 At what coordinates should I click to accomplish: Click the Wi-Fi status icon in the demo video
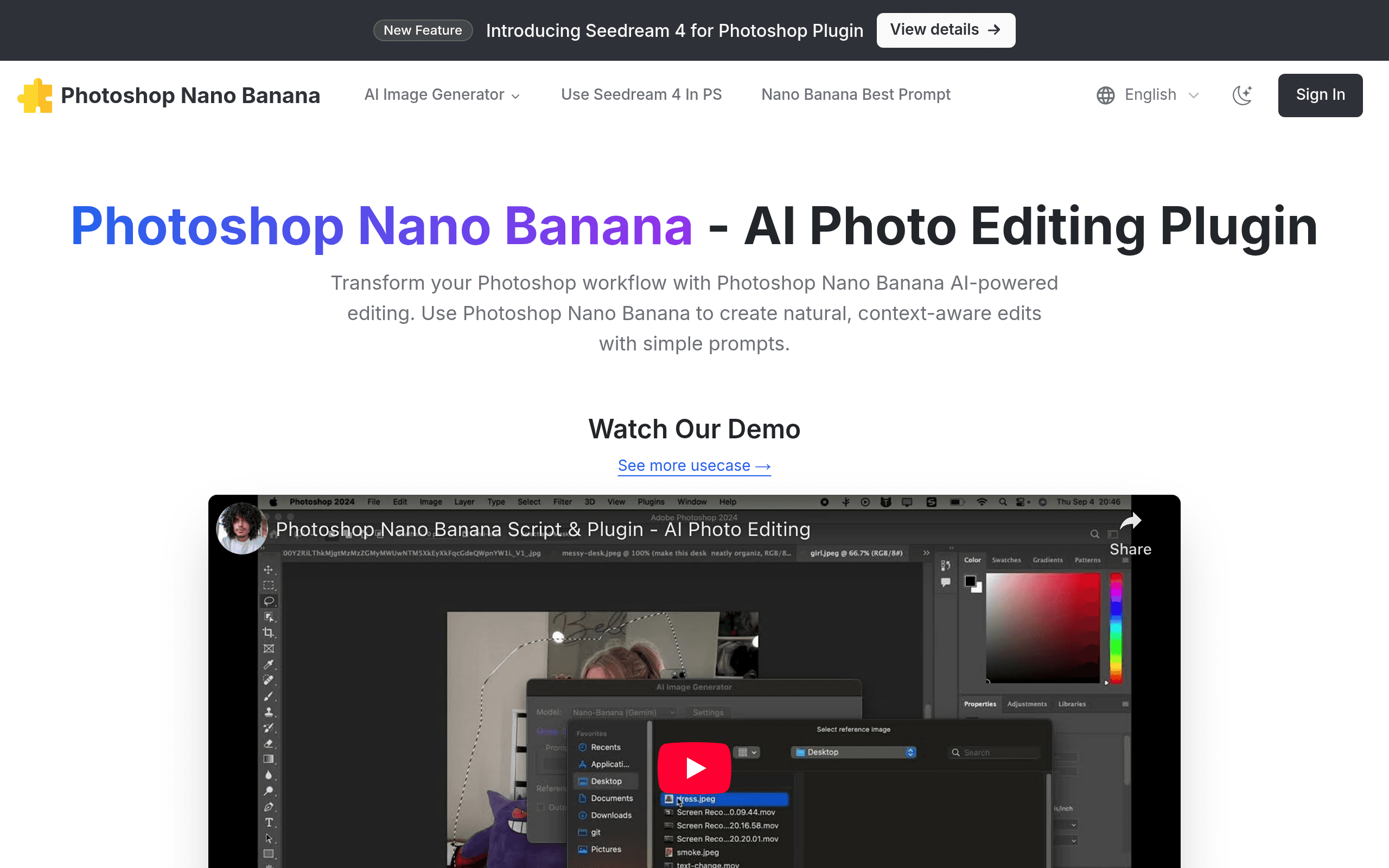[x=982, y=502]
